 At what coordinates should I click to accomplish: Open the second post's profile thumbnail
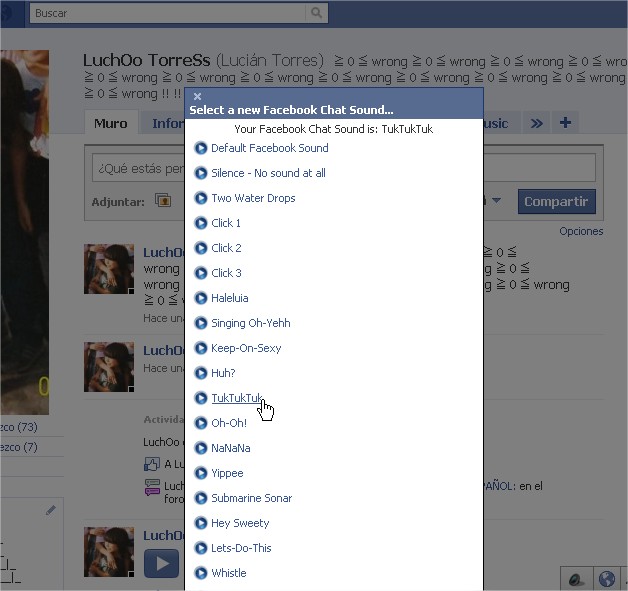click(x=109, y=367)
